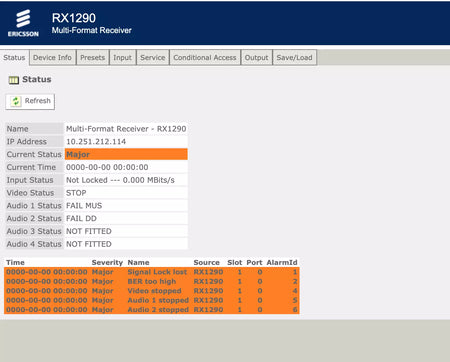Click the Time column header
Screen dimensions: 450x362
click(x=15, y=263)
